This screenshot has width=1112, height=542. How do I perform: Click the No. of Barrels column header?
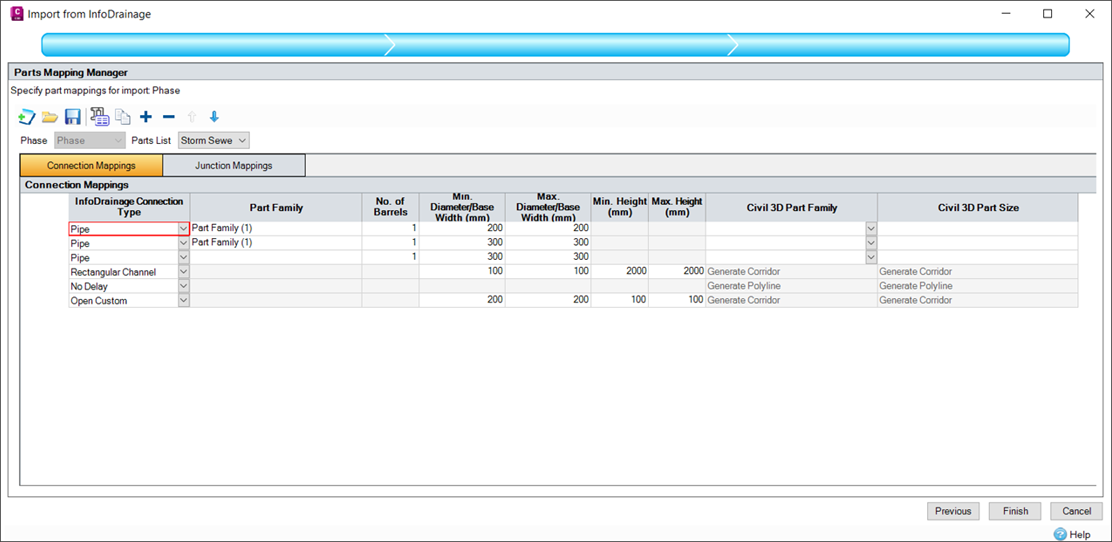[x=391, y=207]
